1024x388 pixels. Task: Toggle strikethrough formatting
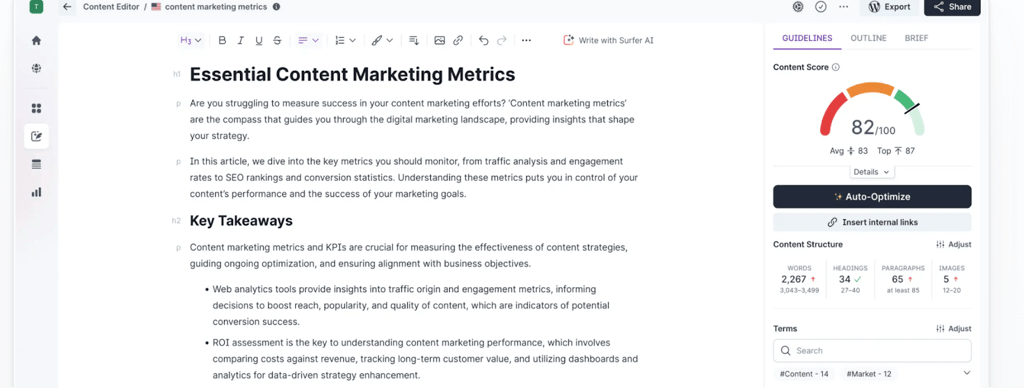click(x=277, y=40)
